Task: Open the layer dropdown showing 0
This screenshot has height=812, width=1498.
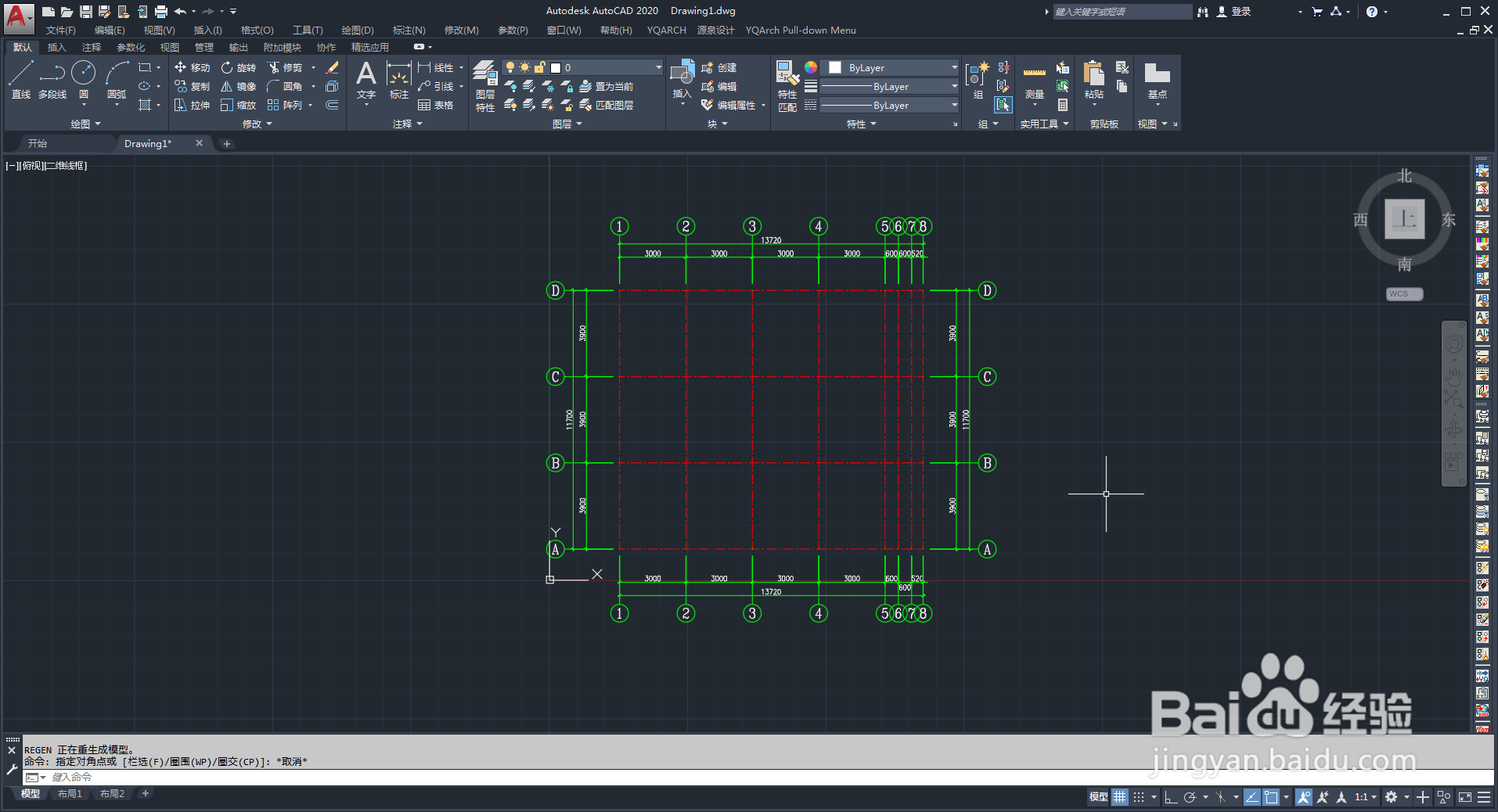Action: tap(582, 67)
